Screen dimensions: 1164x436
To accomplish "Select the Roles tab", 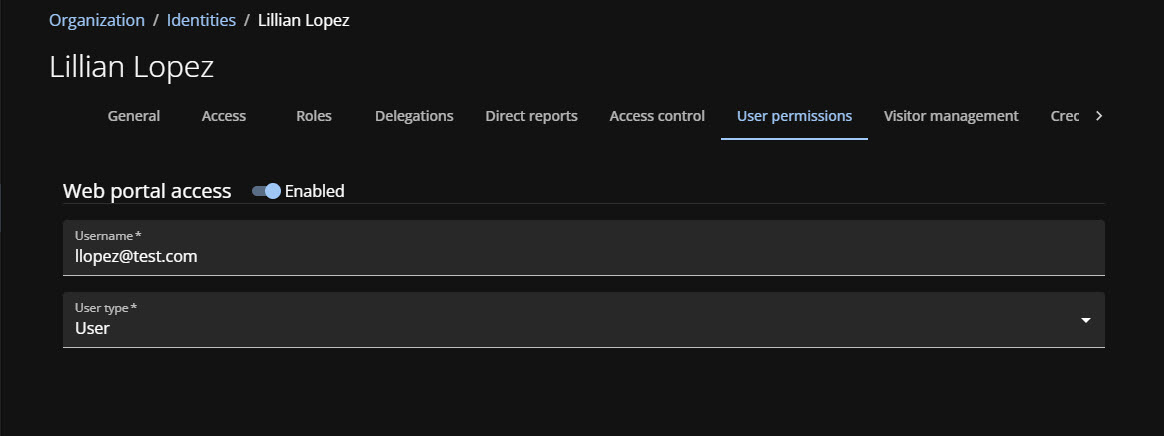I will (x=314, y=116).
